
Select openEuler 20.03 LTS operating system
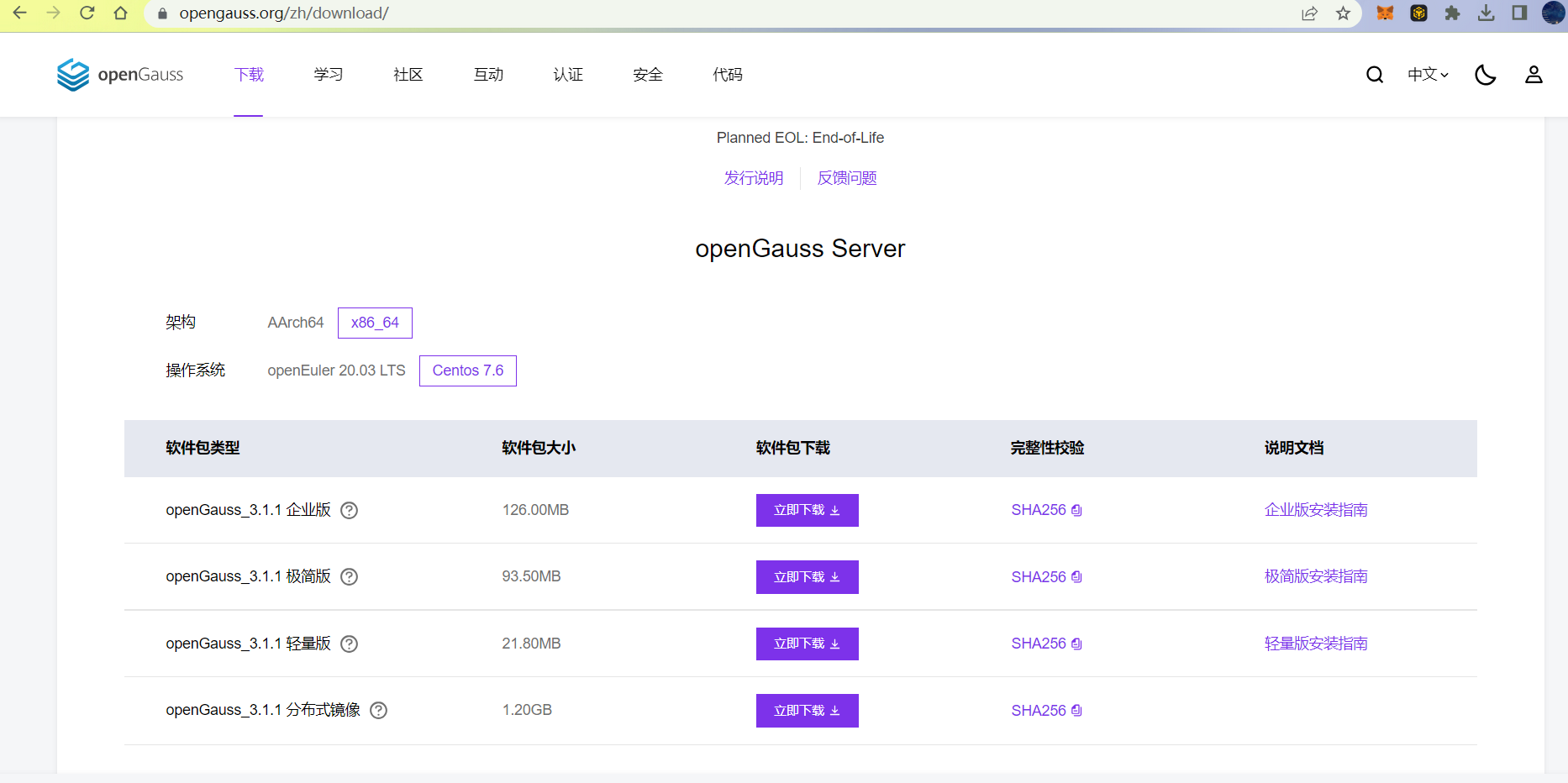tap(336, 370)
